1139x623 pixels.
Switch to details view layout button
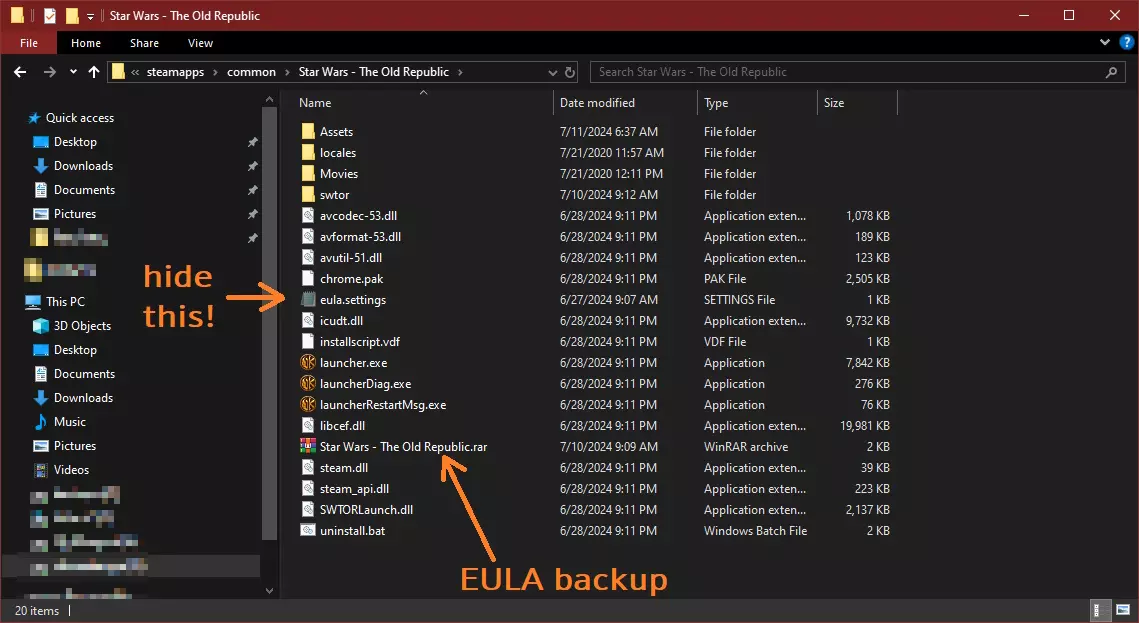click(x=1102, y=610)
